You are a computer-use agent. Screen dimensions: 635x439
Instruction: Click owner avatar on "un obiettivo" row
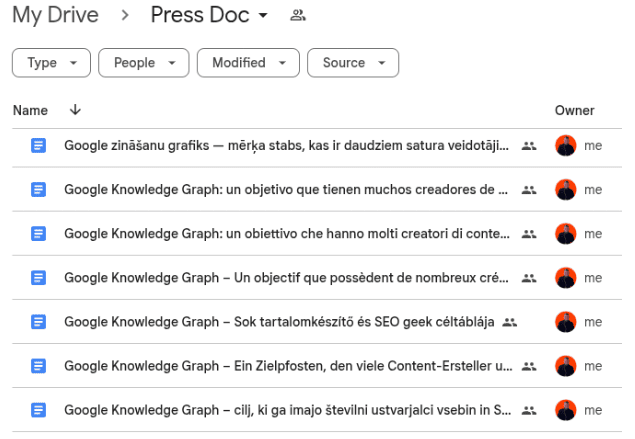coord(566,234)
